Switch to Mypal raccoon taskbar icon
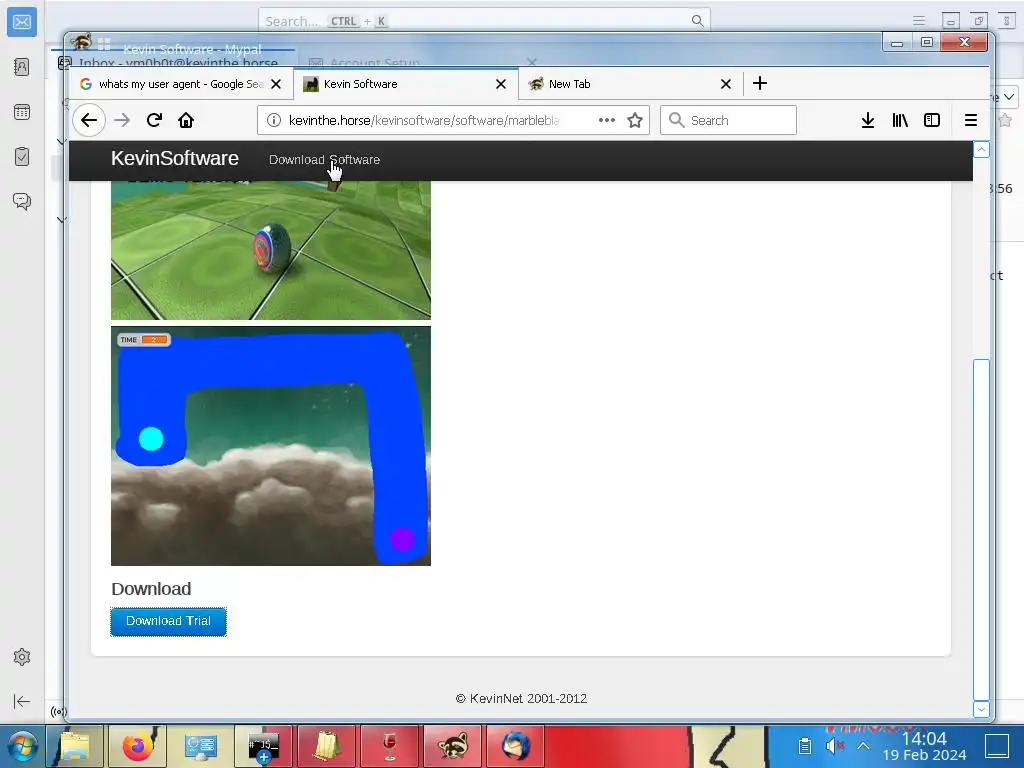Screen dimensions: 1024x768 pos(453,746)
